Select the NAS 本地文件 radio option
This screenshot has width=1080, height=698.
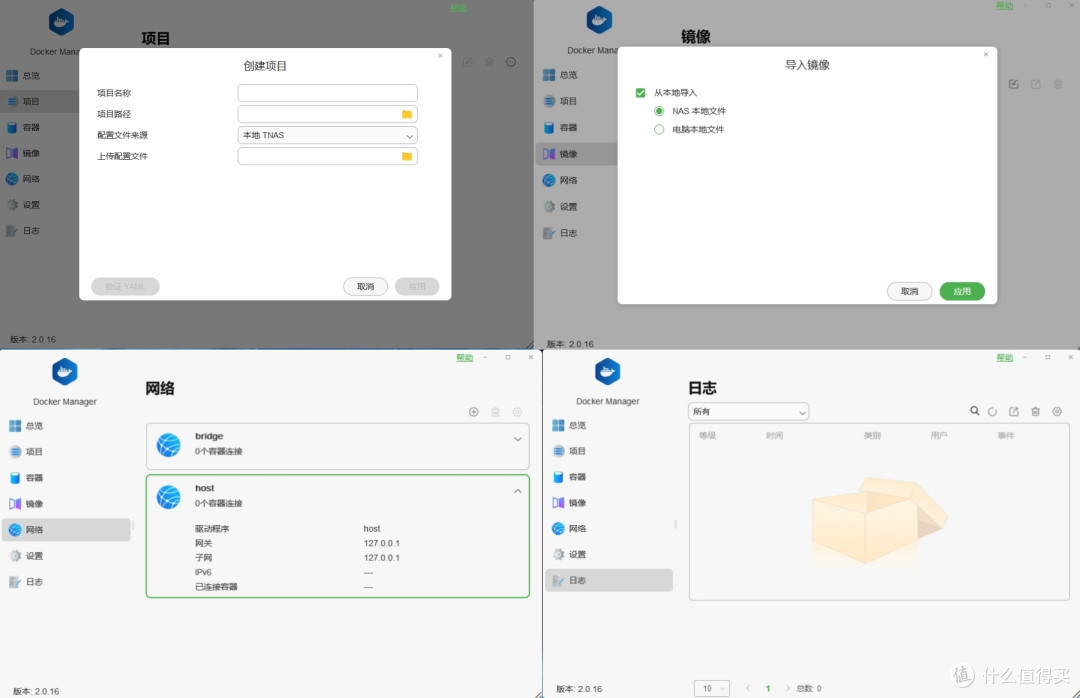(659, 111)
